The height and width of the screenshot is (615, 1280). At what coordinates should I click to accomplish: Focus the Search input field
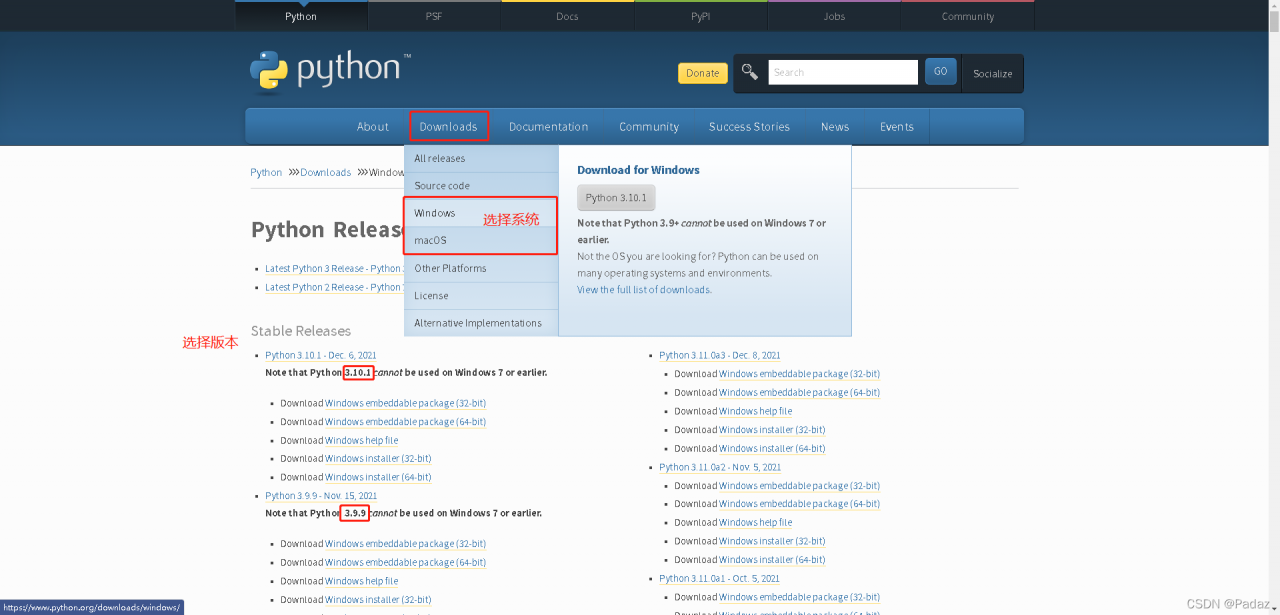pos(843,72)
